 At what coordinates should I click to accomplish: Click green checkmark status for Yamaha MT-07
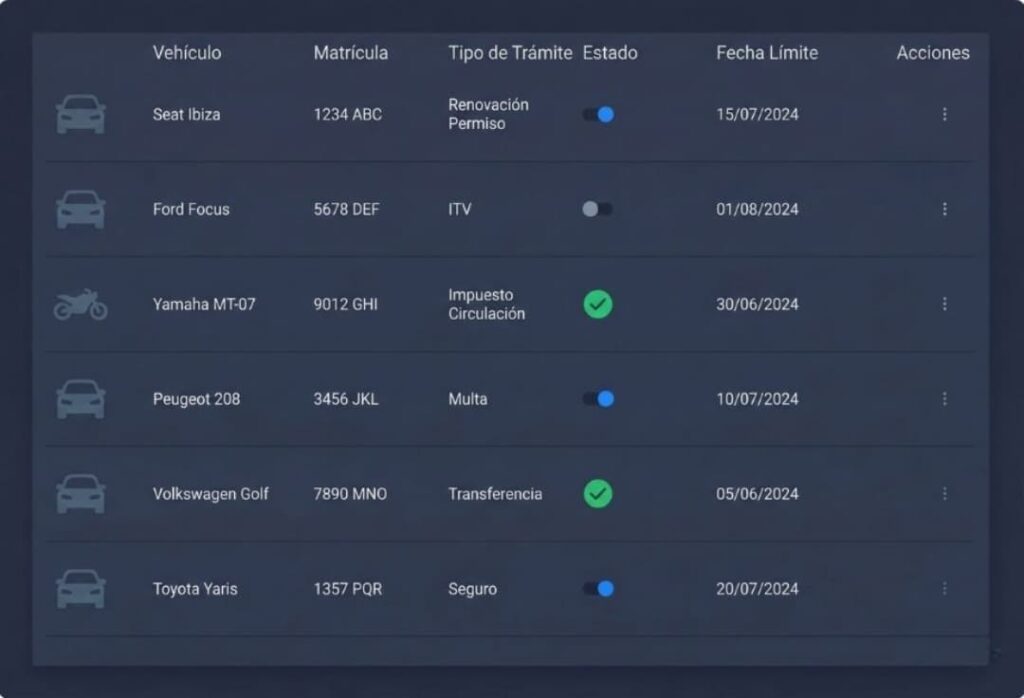(598, 304)
